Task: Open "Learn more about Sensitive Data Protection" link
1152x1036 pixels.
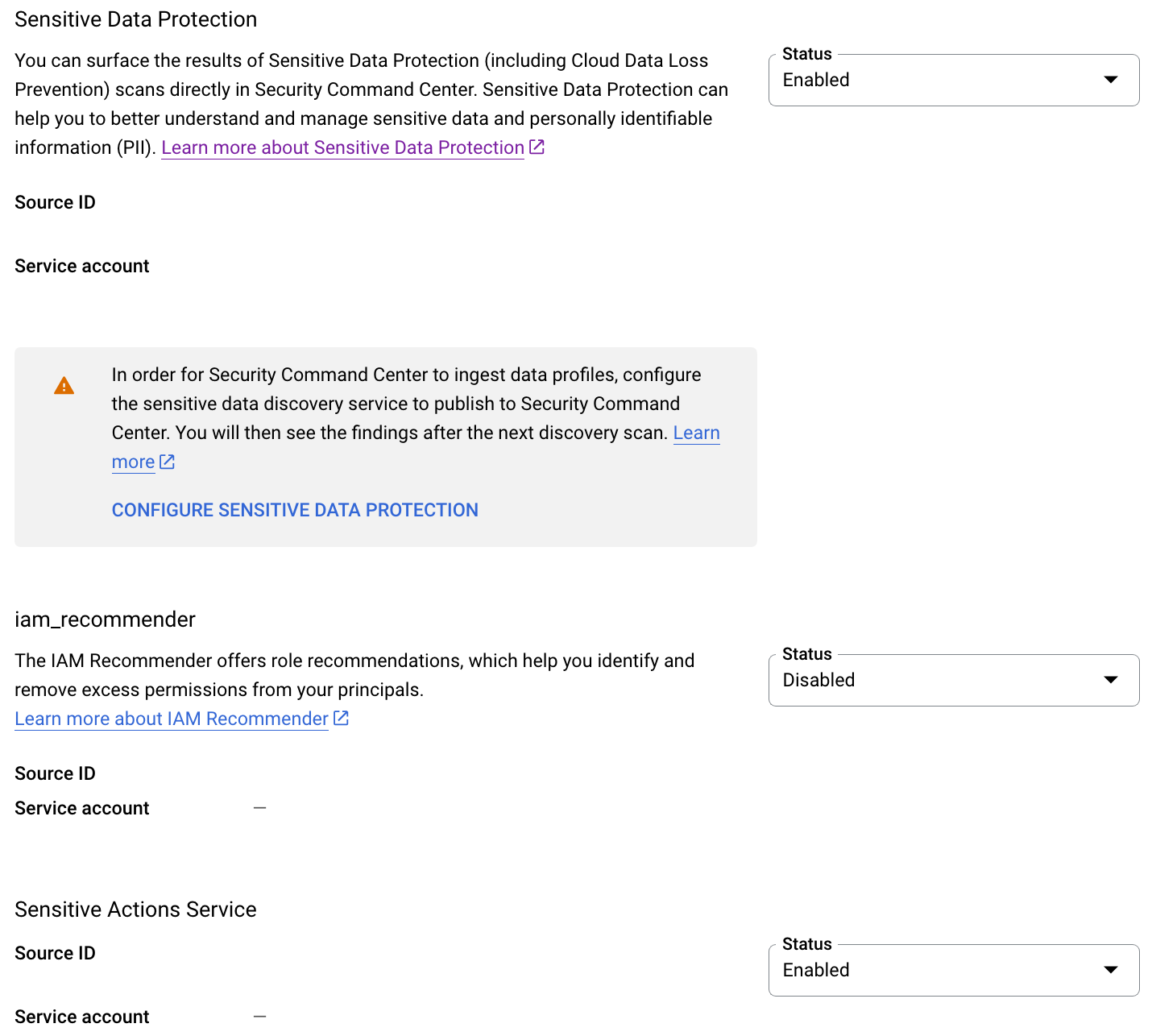Action: pos(342,148)
